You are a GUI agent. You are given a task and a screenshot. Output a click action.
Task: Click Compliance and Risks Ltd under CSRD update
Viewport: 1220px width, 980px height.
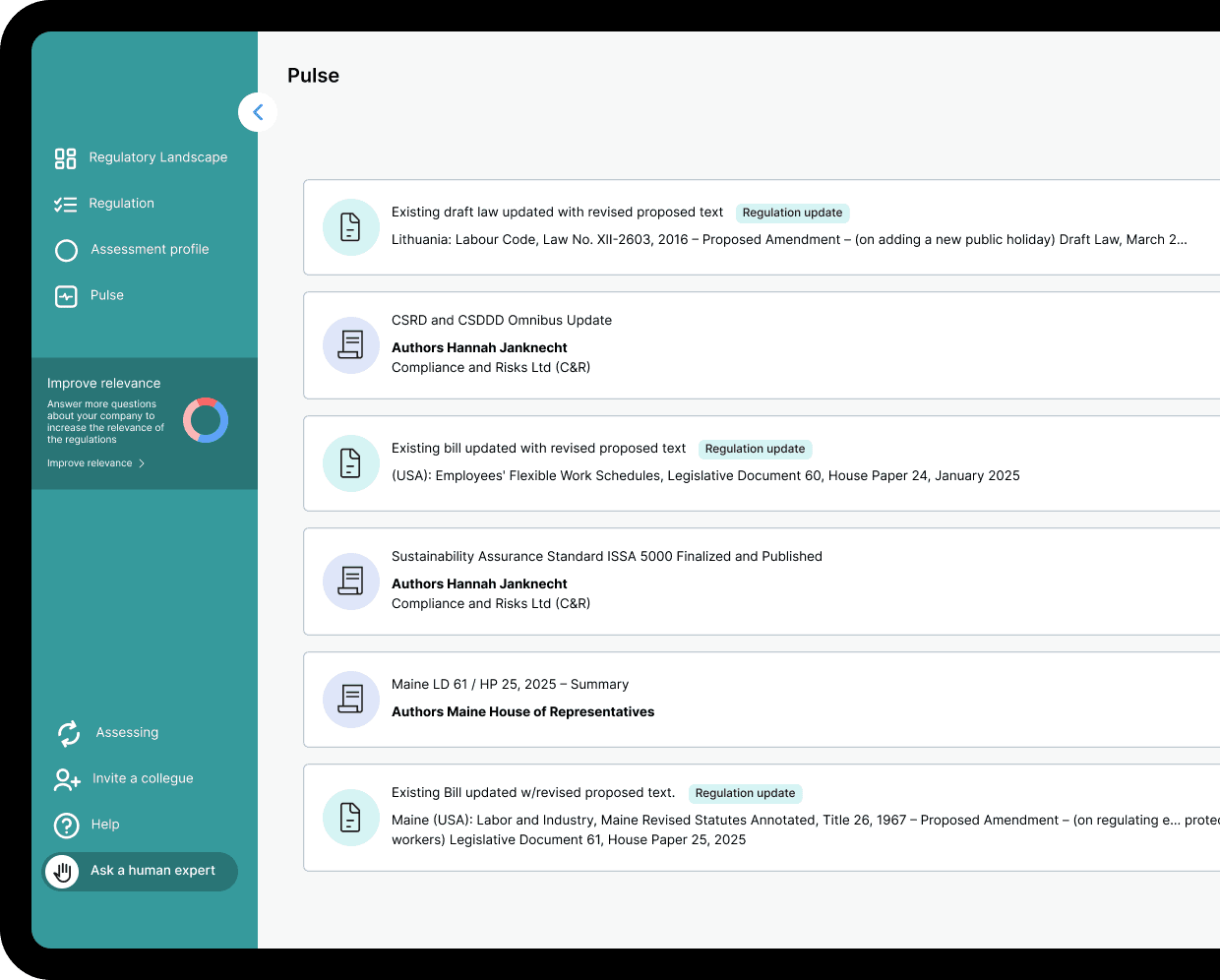click(491, 367)
